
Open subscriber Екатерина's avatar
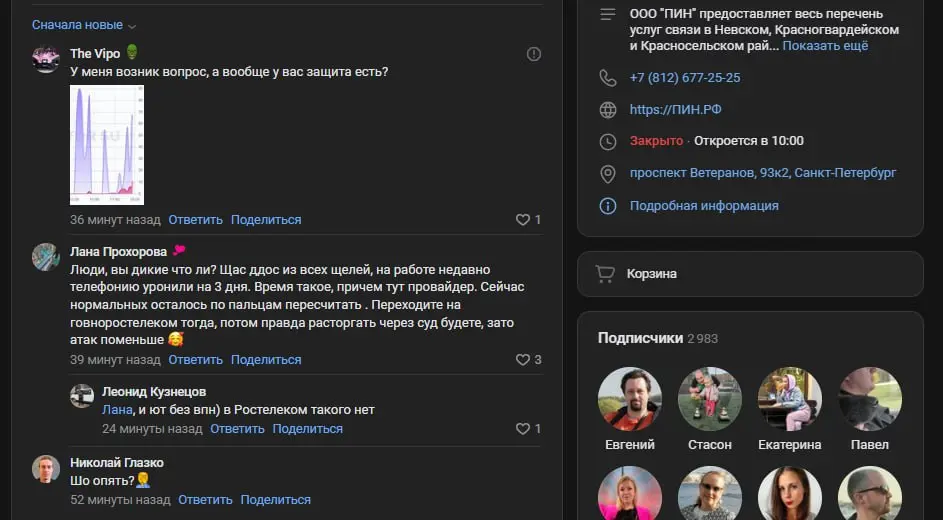[790, 399]
